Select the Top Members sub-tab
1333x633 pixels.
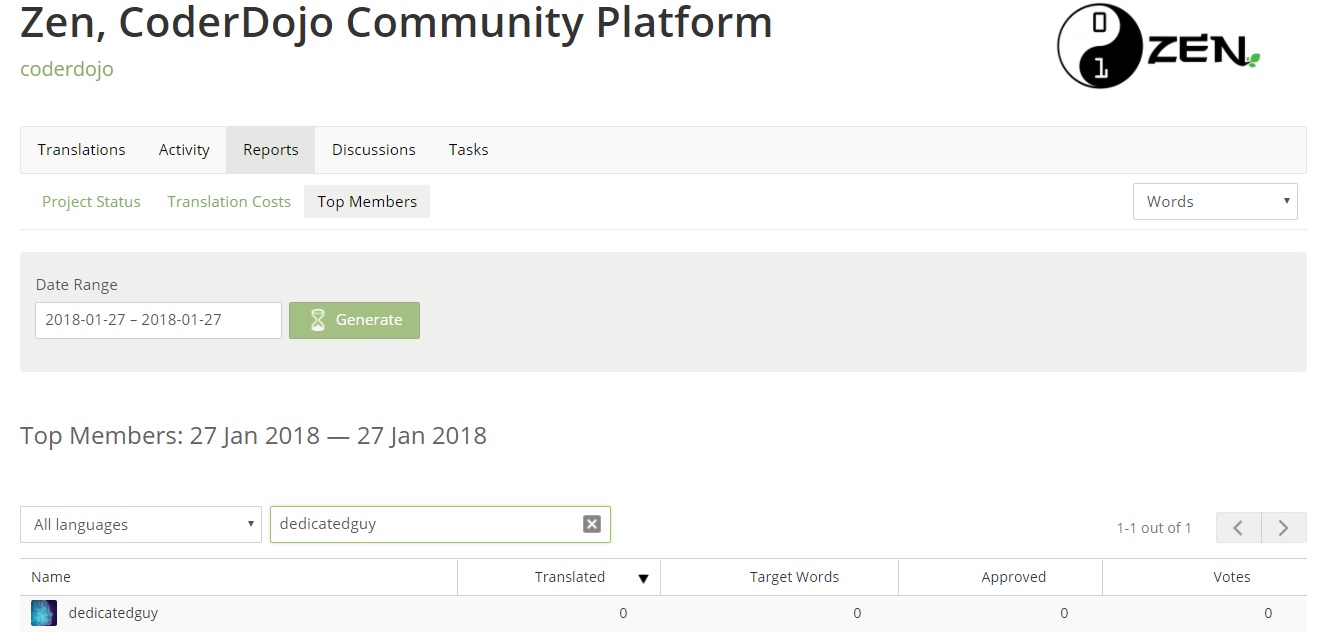click(x=367, y=201)
